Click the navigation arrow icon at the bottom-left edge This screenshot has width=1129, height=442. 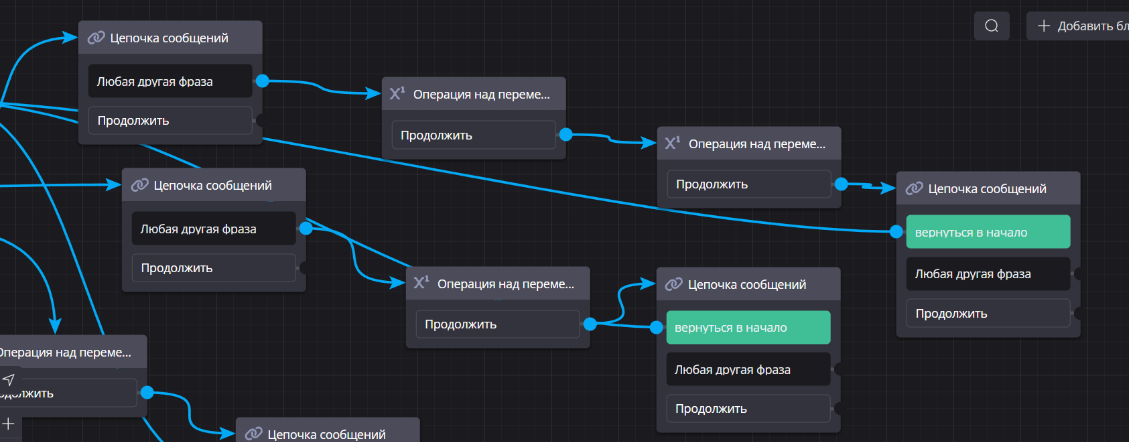[x=9, y=379]
